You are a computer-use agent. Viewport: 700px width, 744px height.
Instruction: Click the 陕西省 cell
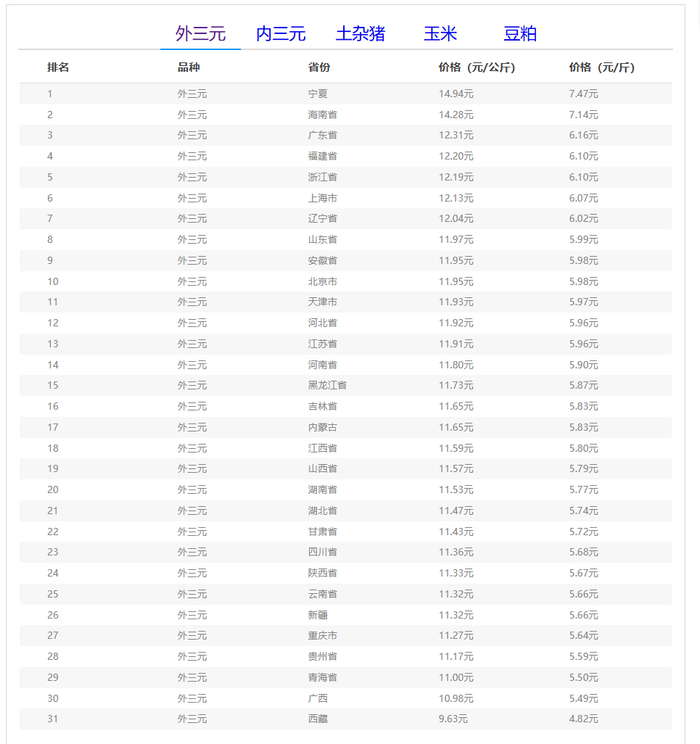pos(322,573)
